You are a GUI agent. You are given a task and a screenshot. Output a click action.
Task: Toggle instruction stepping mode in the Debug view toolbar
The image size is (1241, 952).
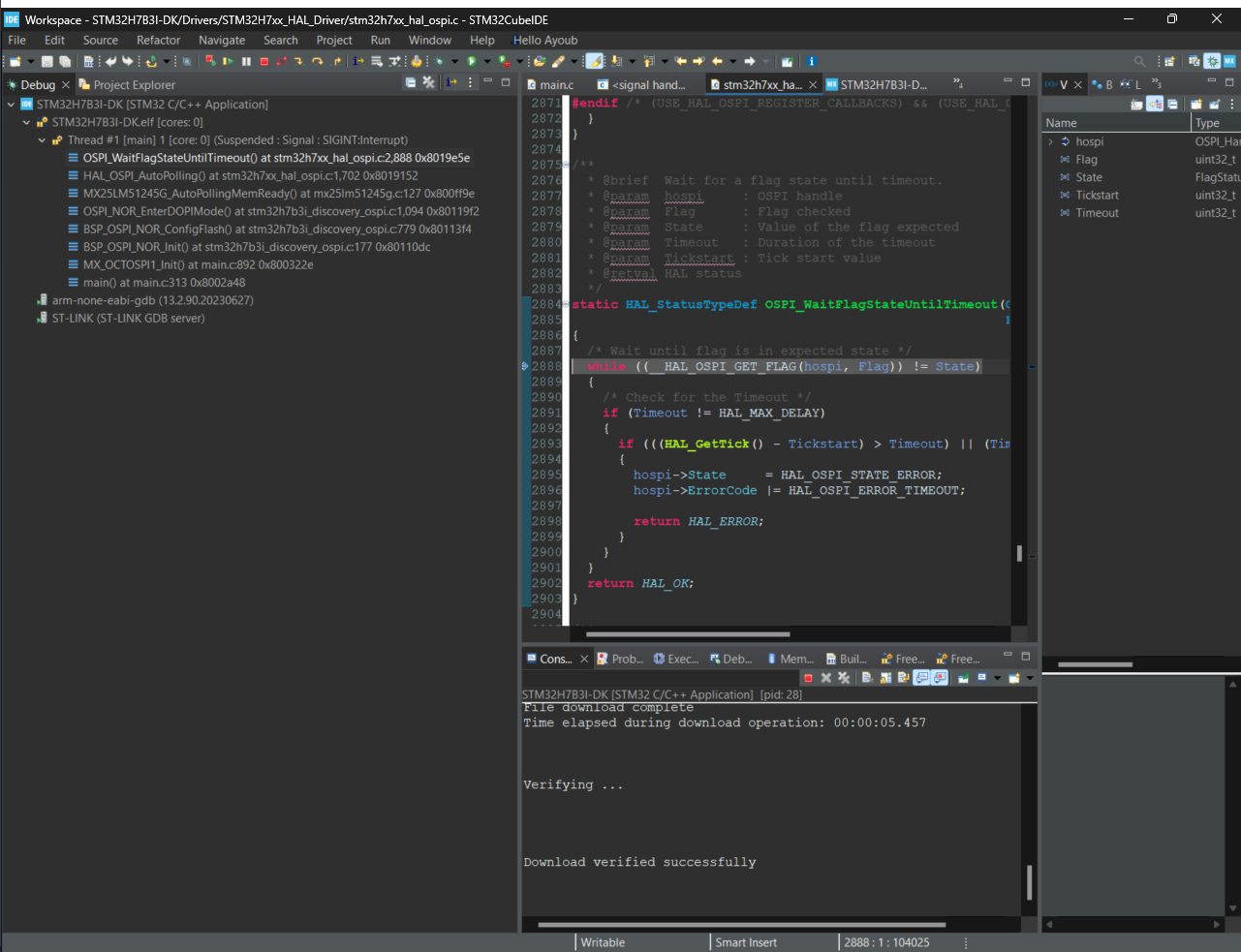coord(451,83)
